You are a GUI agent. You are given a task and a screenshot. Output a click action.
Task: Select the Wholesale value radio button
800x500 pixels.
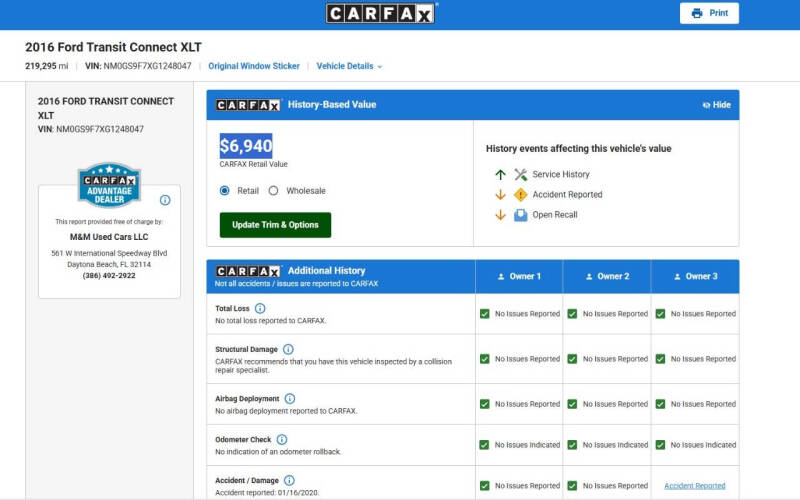(x=273, y=190)
